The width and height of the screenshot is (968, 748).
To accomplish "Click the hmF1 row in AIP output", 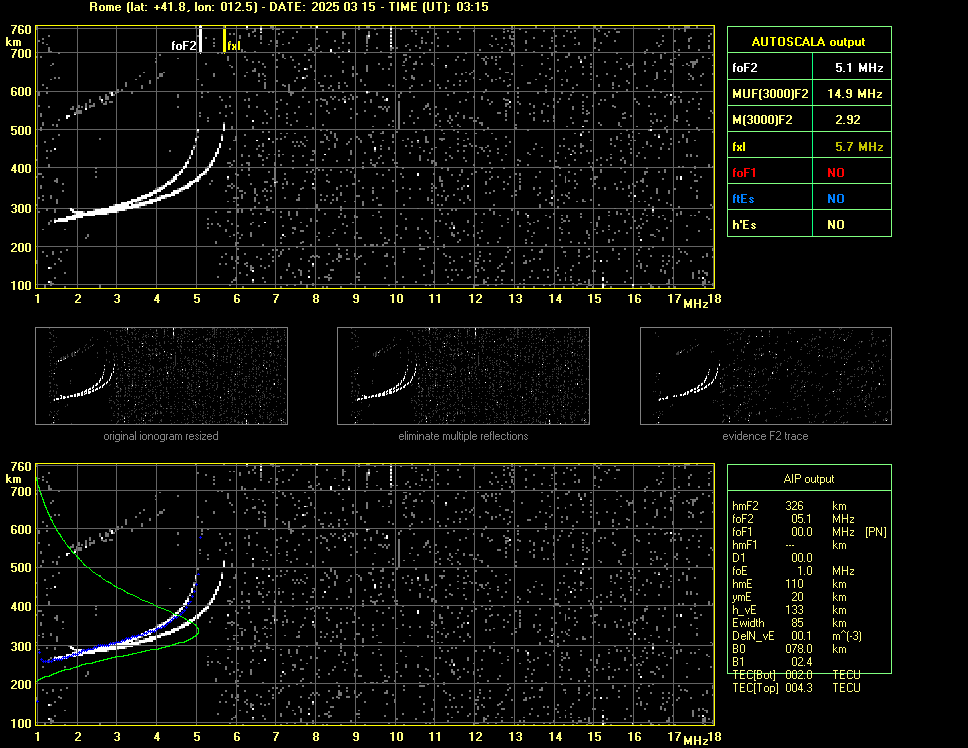I will pos(789,545).
